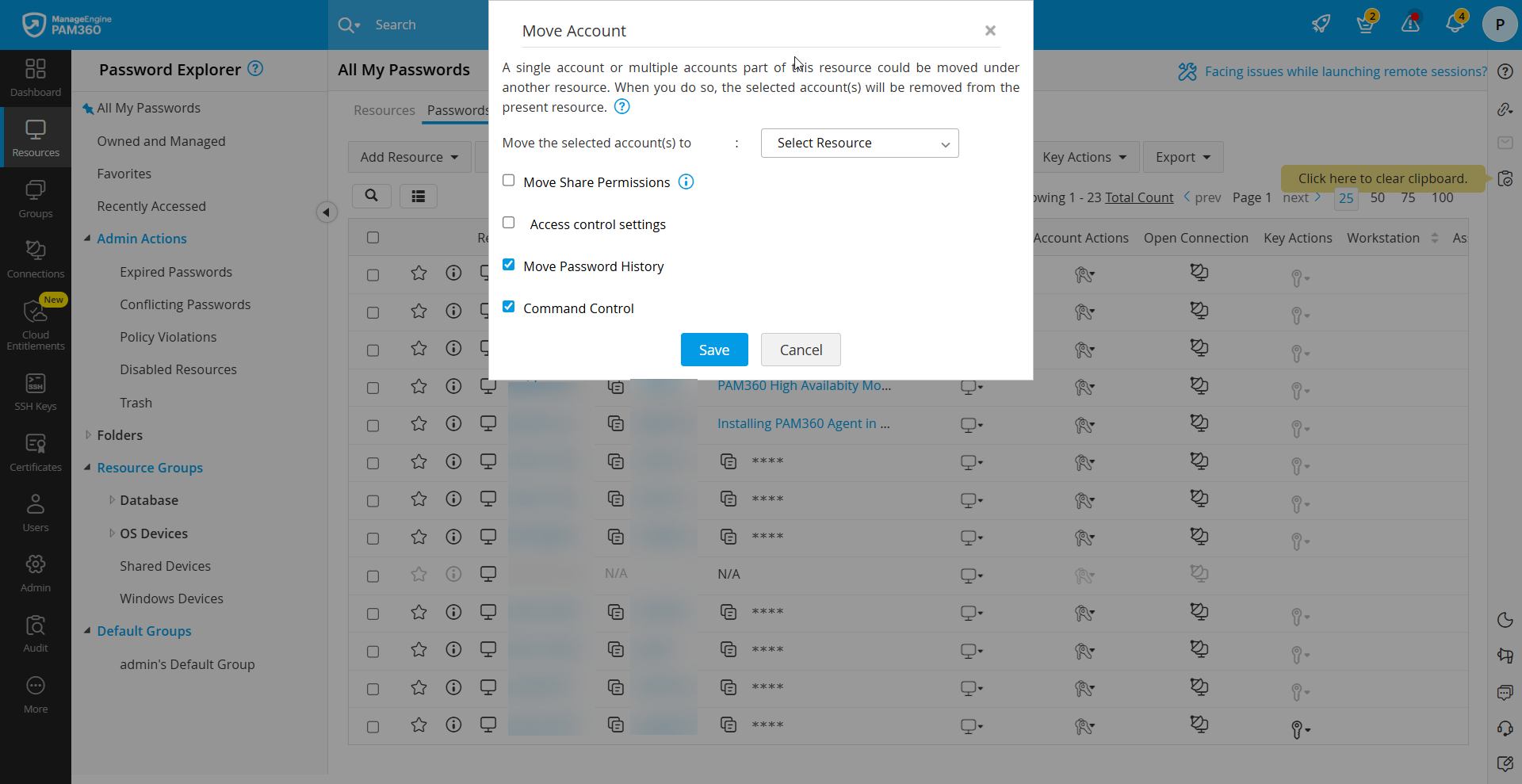Uncheck Move Password History
The height and width of the screenshot is (784, 1522).
click(508, 264)
